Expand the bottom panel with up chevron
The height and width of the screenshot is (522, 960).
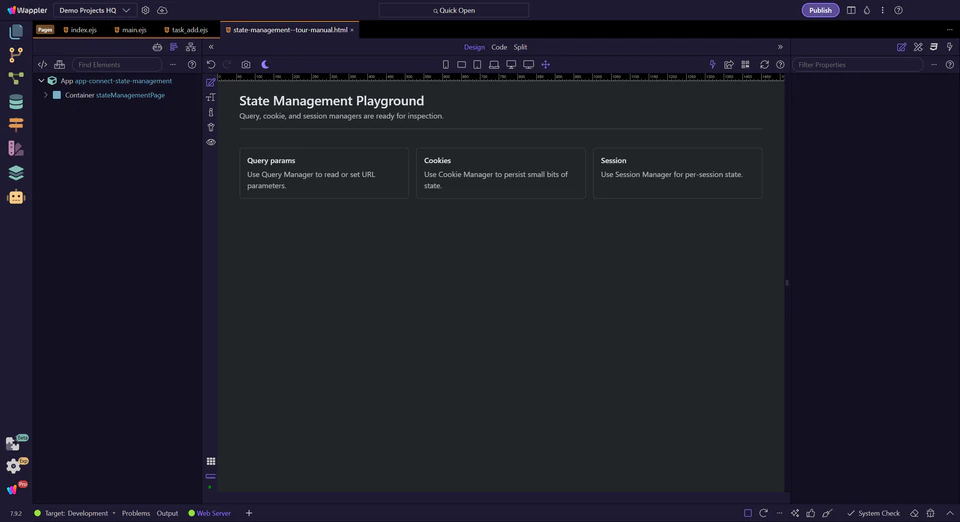tap(950, 513)
